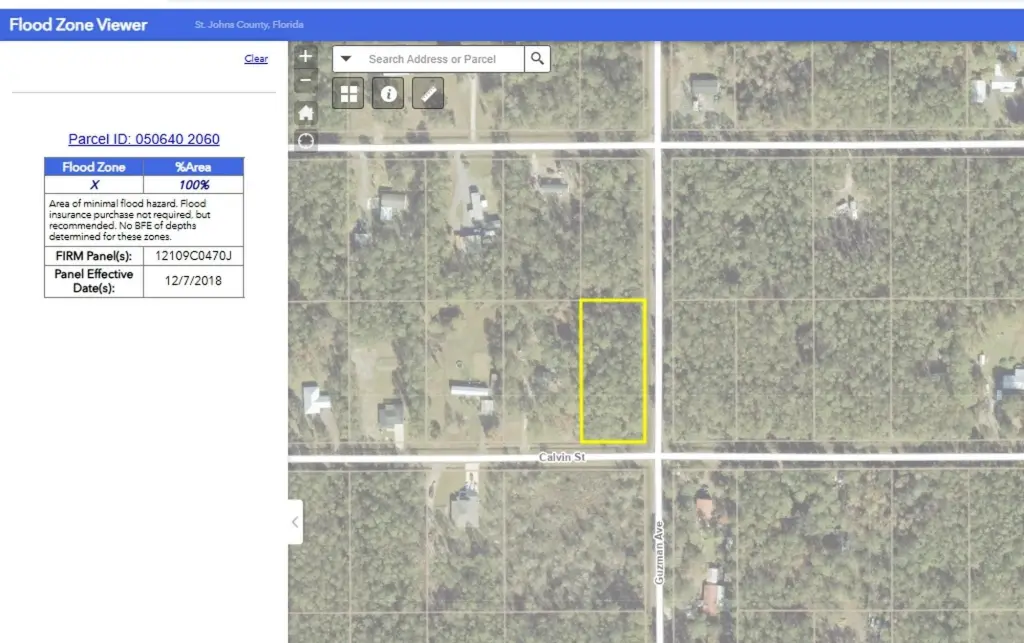
Task: Collapse the left side panel
Action: tap(295, 522)
